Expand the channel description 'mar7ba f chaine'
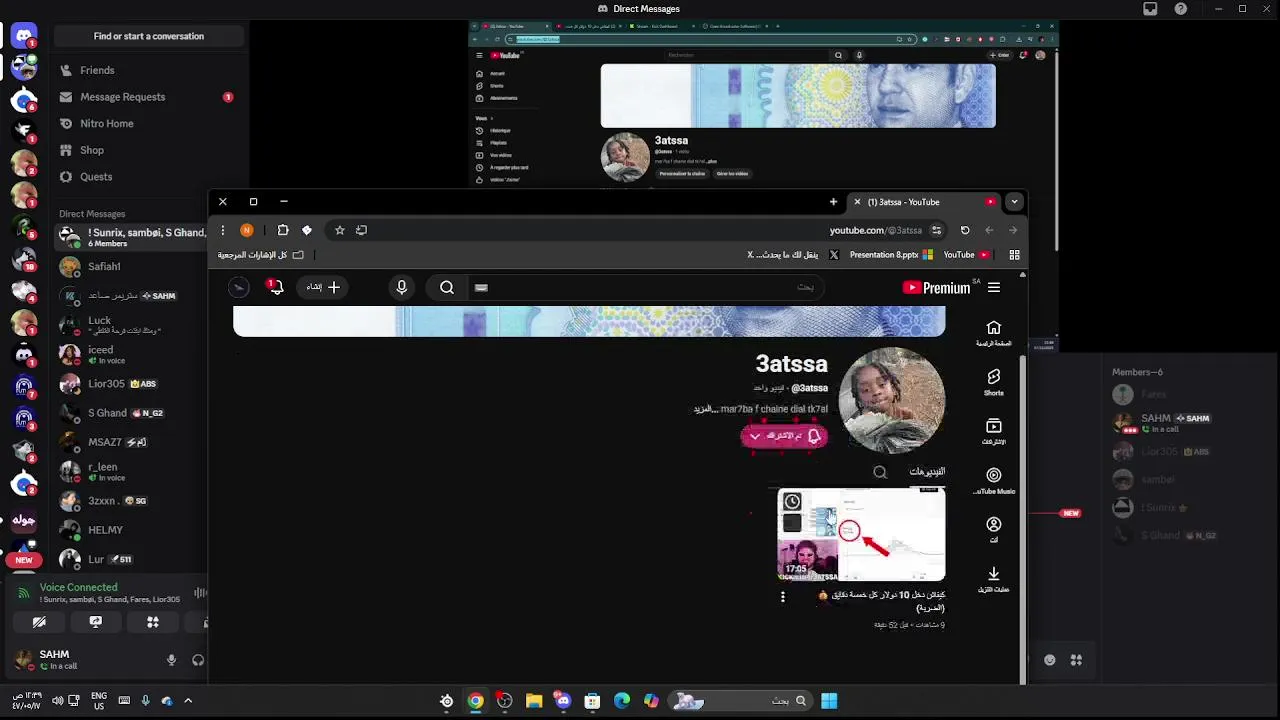The image size is (1280, 720). tap(761, 409)
